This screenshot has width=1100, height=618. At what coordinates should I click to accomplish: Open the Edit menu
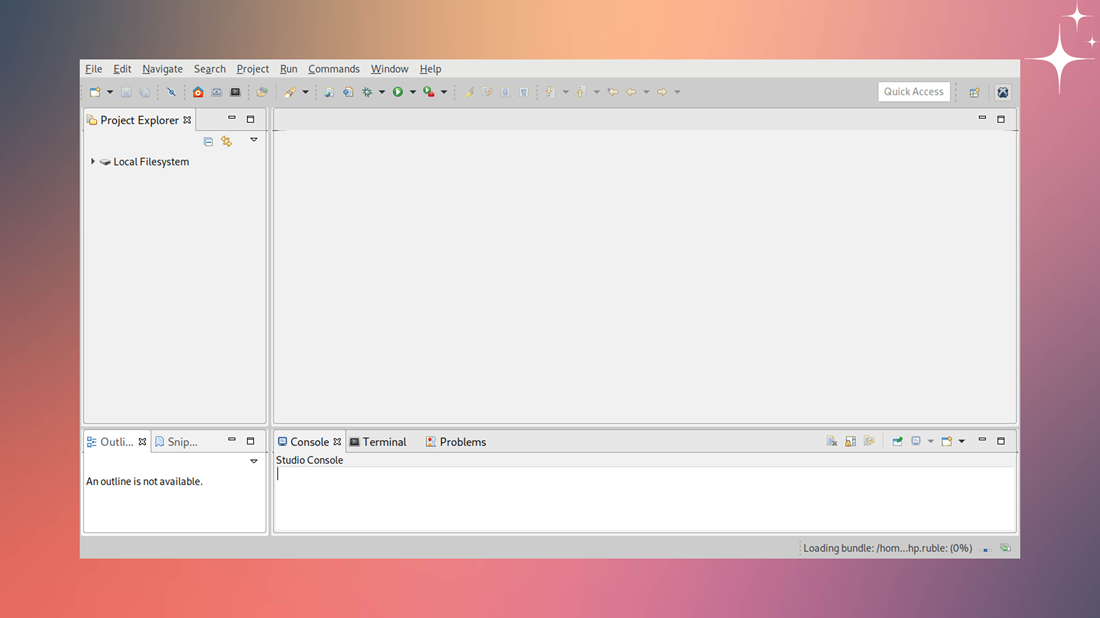pos(122,69)
